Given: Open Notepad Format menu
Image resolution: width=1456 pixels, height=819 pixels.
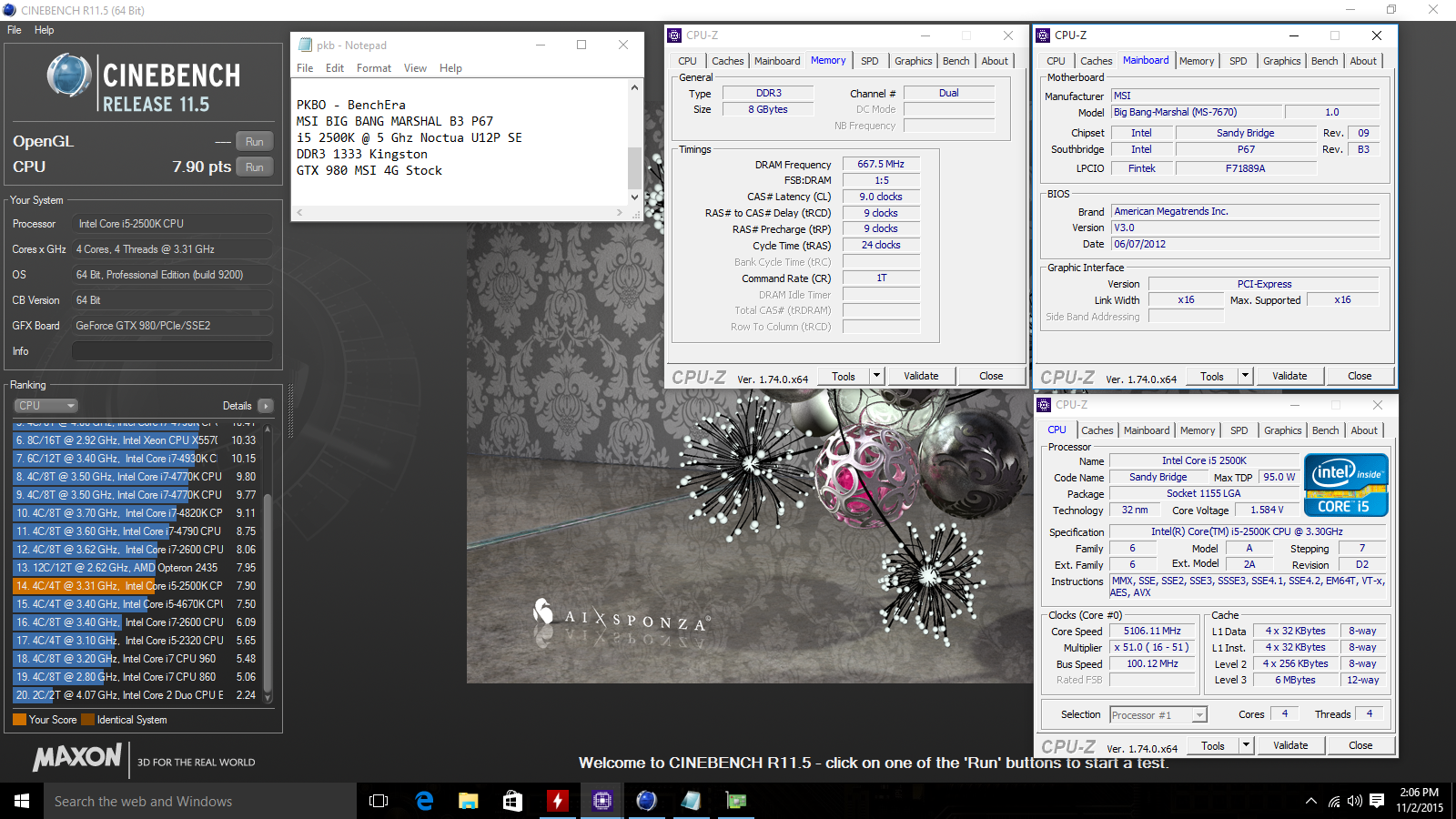Looking at the screenshot, I should (x=374, y=68).
